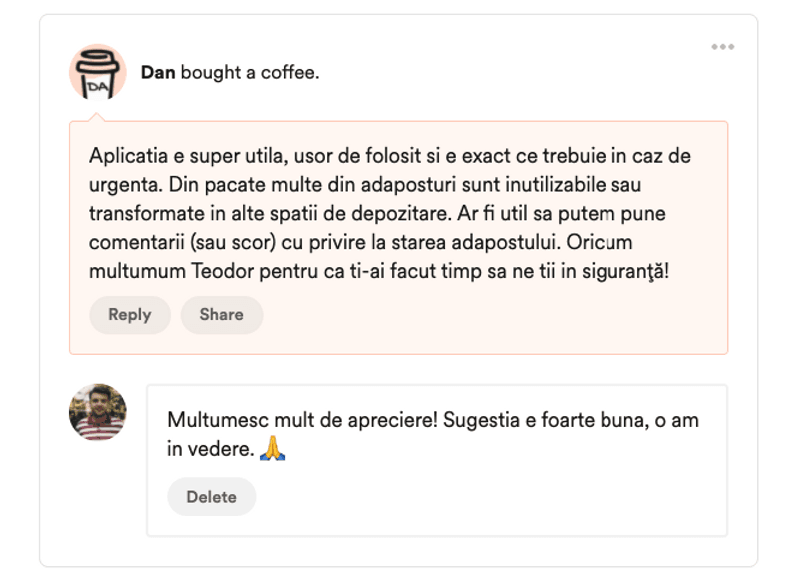Screen dimensions: 800x577
Task: Click 'comentarii (sau scor)' phrase in message
Action: pyautogui.click(x=182, y=242)
